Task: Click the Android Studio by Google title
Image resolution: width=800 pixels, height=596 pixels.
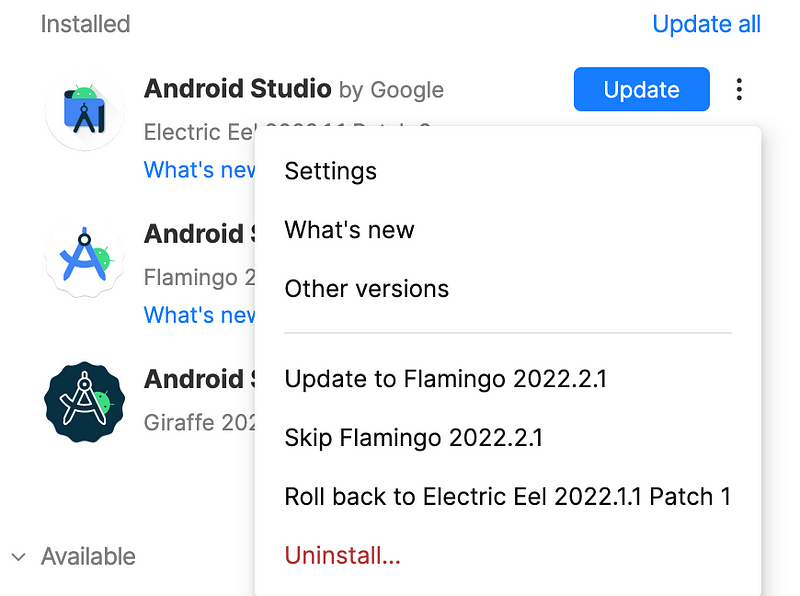Action: tap(294, 89)
